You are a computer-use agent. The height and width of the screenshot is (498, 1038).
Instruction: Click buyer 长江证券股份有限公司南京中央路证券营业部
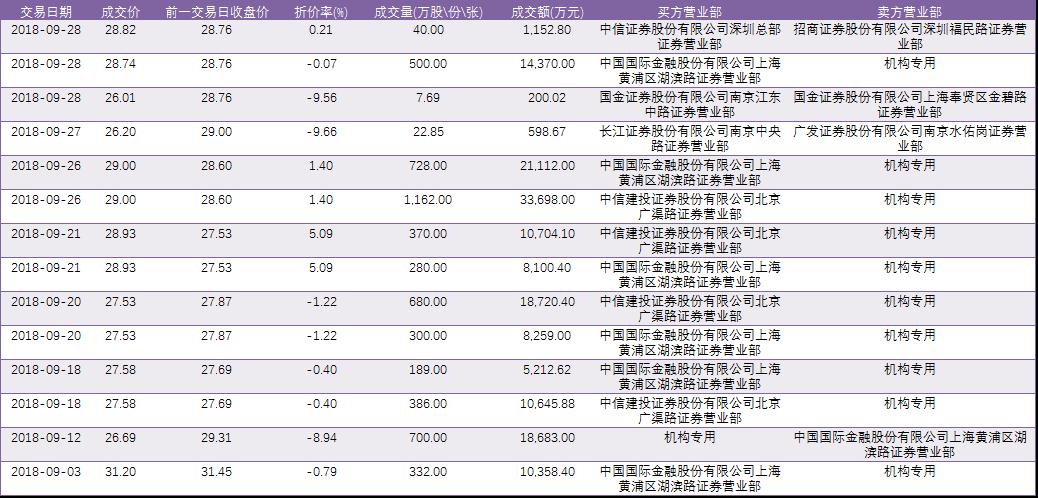point(690,138)
